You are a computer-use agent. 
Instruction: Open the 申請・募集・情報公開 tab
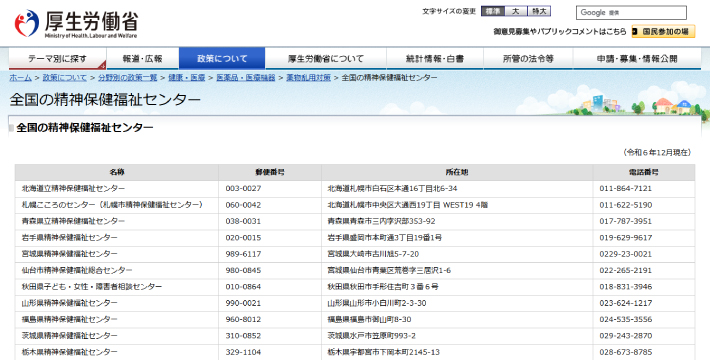point(637,58)
